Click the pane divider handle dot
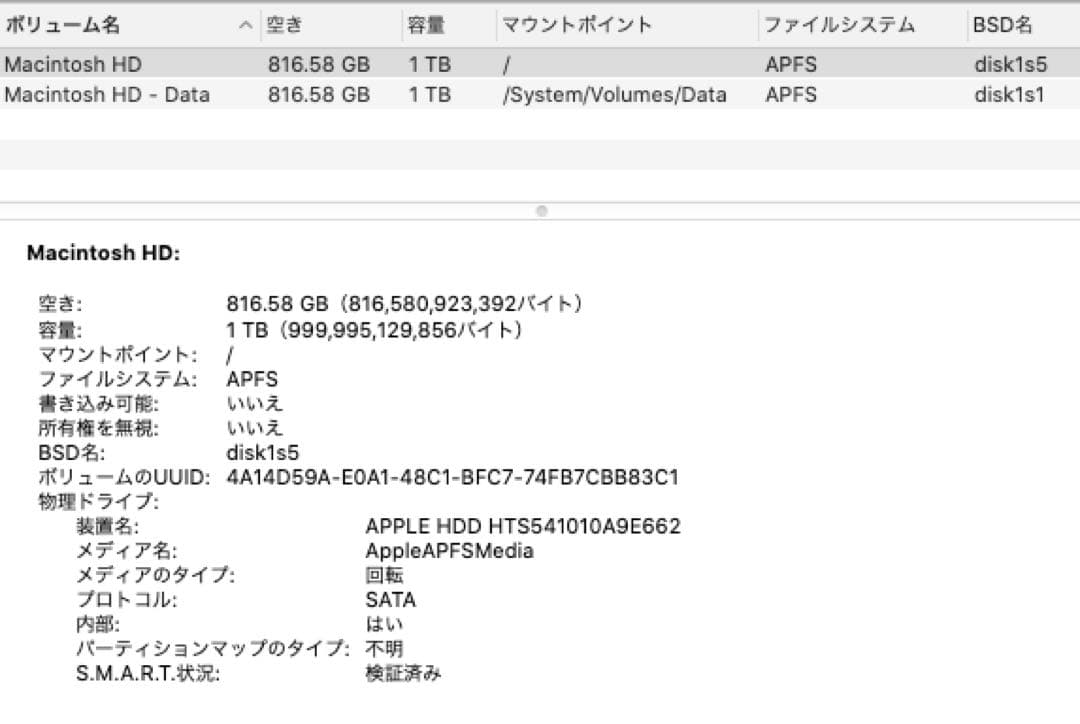1080x724 pixels. [541, 210]
